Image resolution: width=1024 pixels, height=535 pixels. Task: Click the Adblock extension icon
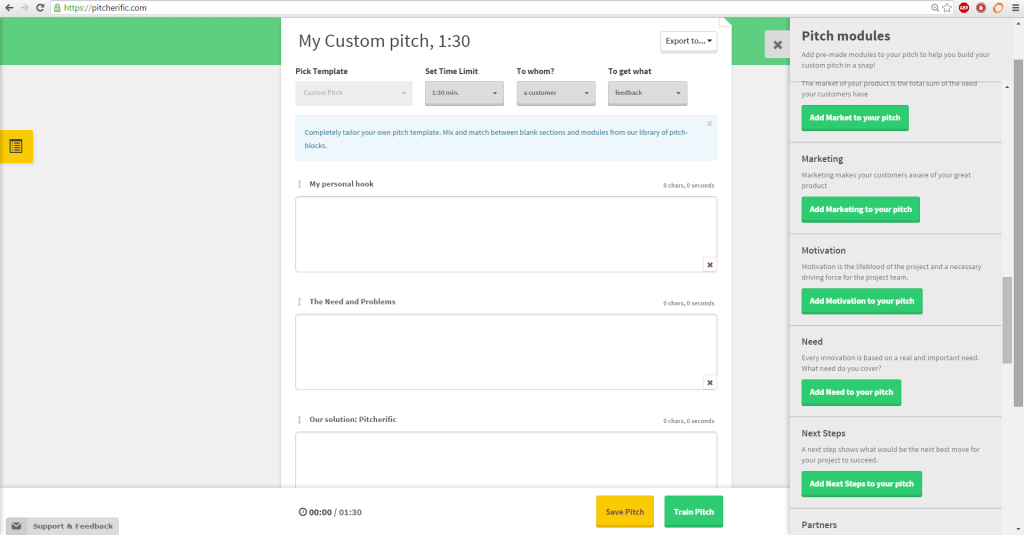tap(964, 8)
